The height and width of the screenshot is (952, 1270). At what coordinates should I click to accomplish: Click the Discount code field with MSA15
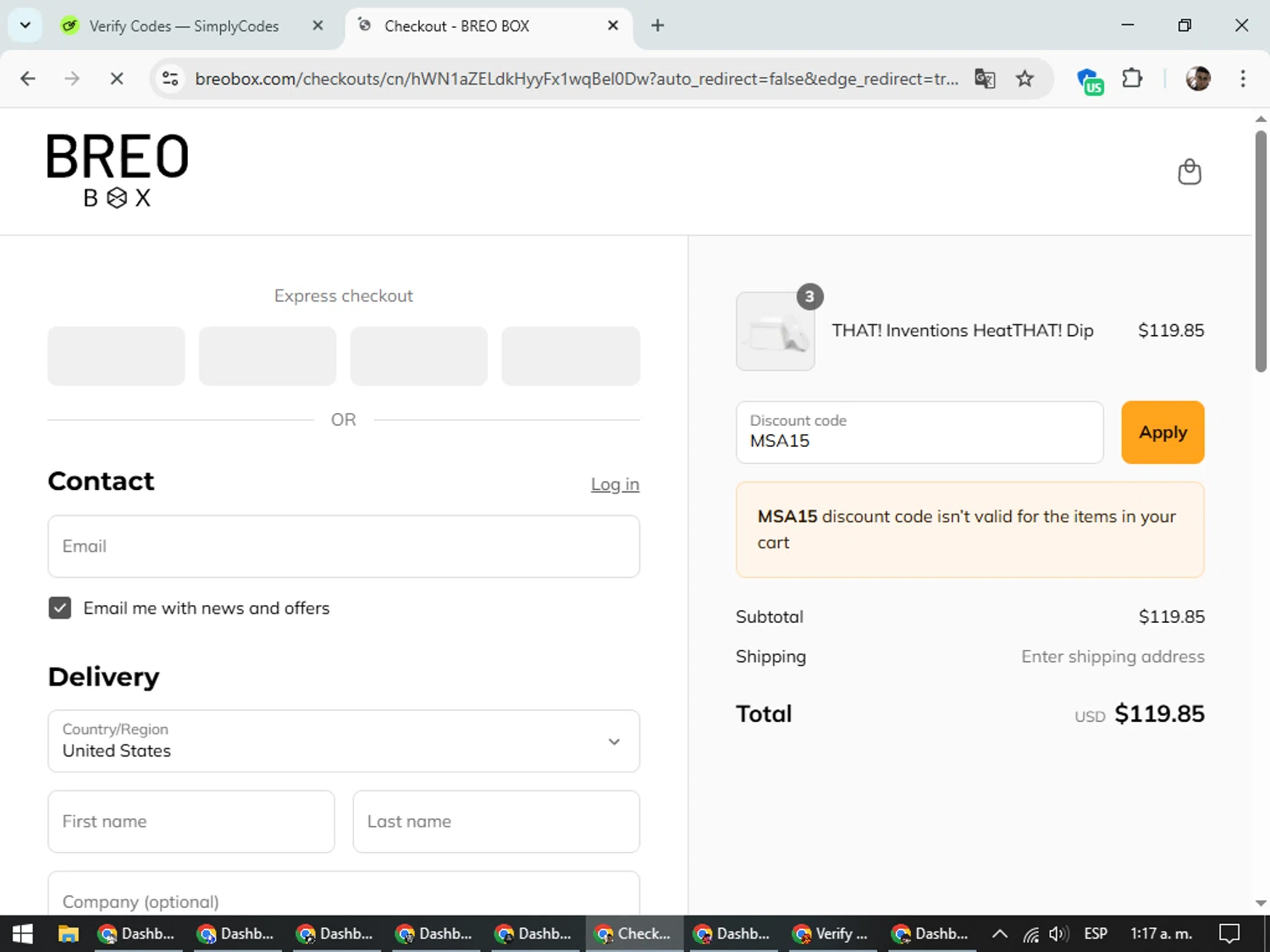pos(919,432)
